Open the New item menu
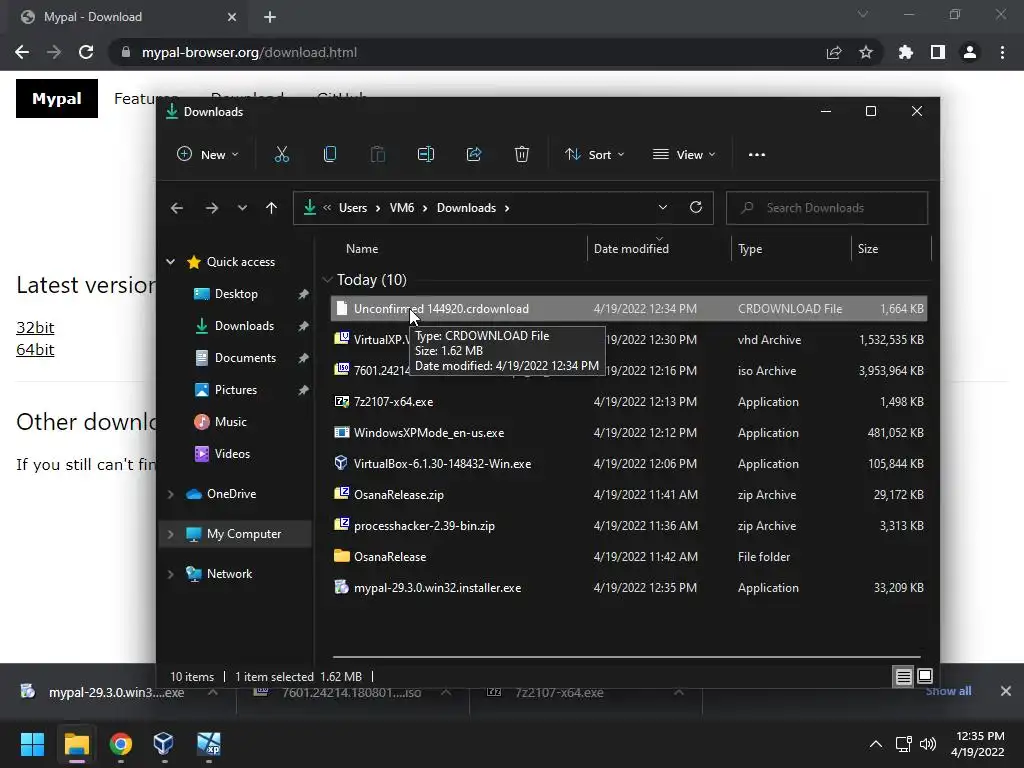1024x768 pixels. pyautogui.click(x=208, y=155)
